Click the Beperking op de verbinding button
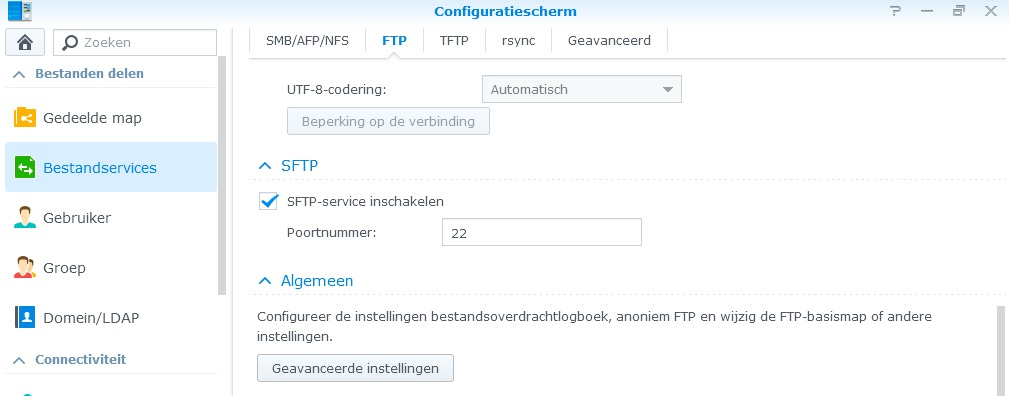 pos(388,121)
